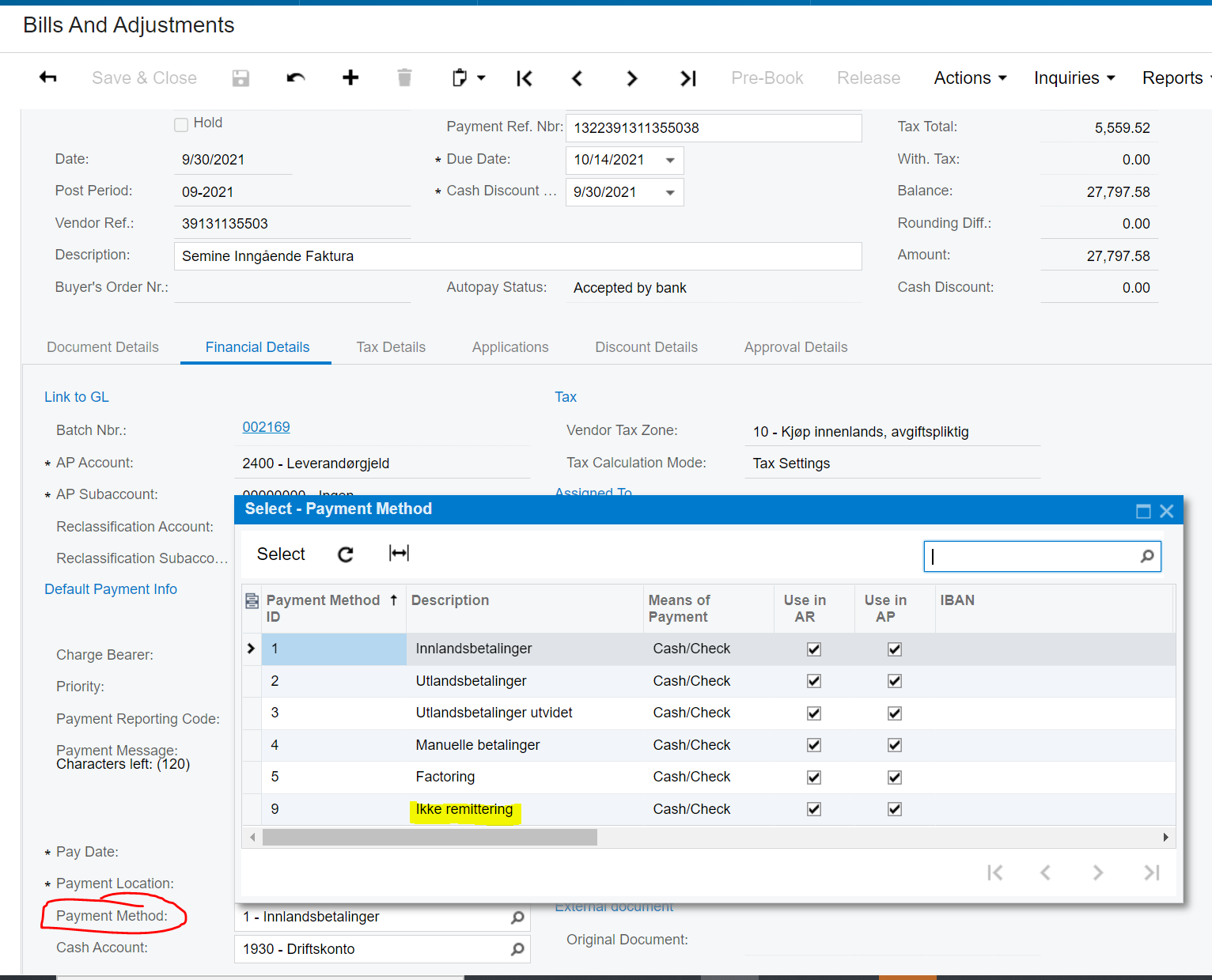
Task: Go to first record icon
Action: click(x=524, y=78)
